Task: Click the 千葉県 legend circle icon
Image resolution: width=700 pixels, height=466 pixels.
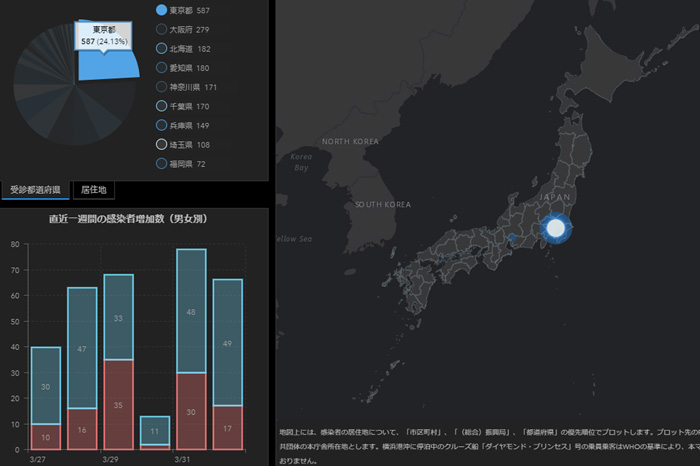Action: 162,106
